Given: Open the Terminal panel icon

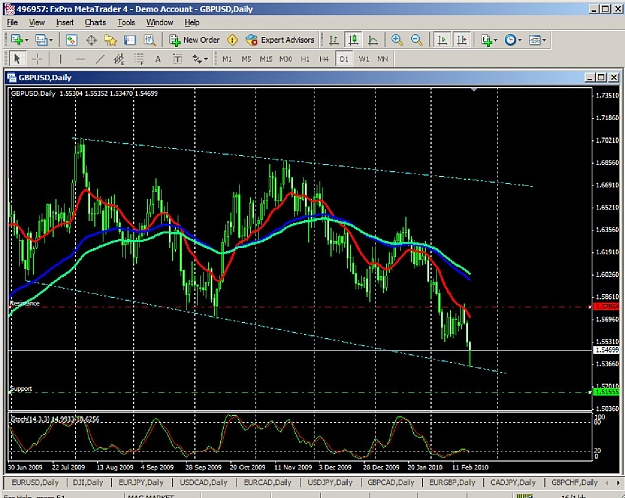Looking at the screenshot, I should (130, 40).
